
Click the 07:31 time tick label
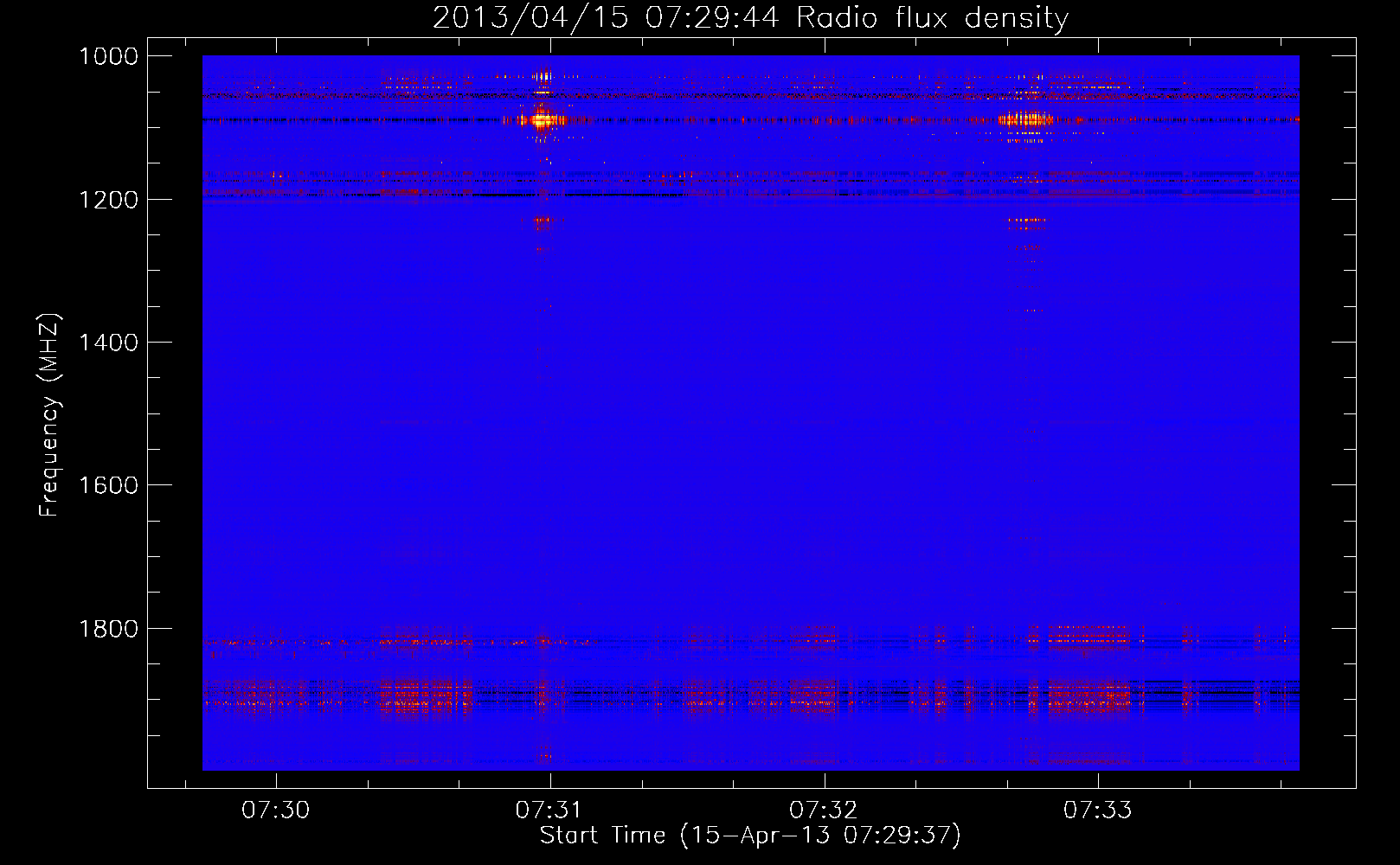click(549, 811)
